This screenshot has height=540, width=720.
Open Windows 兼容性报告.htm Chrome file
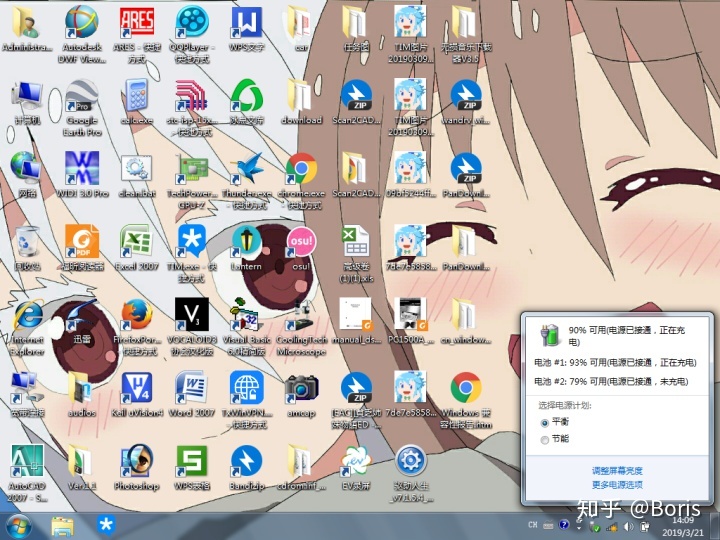pos(466,388)
